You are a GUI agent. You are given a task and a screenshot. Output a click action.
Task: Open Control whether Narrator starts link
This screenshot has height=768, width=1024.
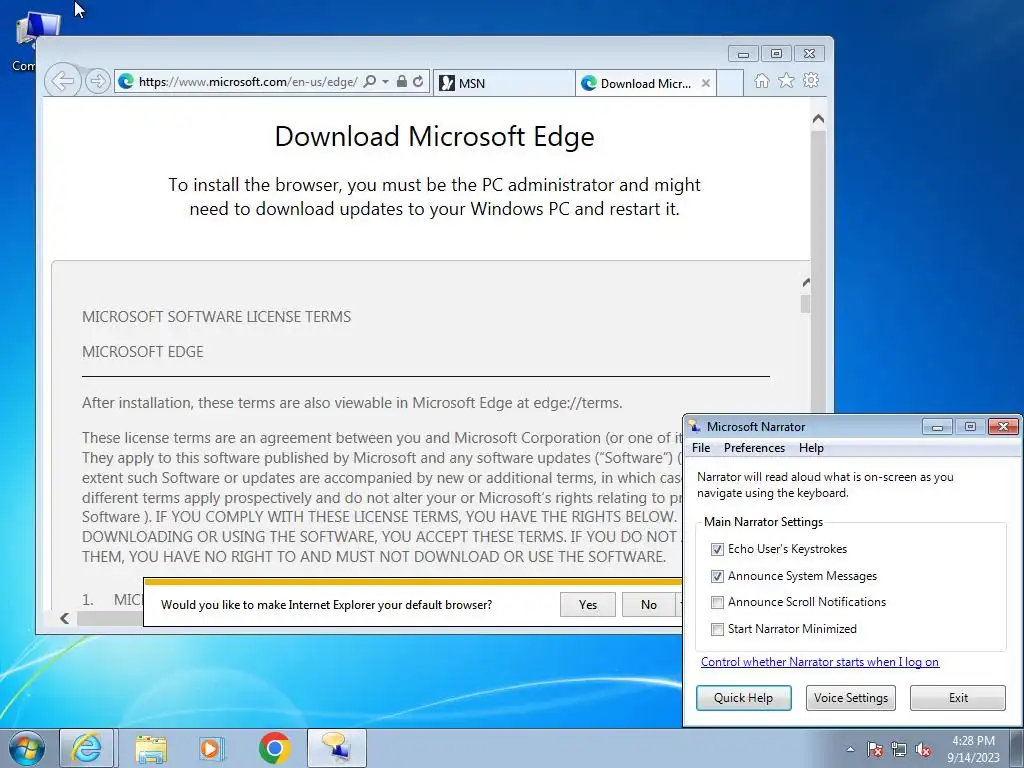(820, 662)
